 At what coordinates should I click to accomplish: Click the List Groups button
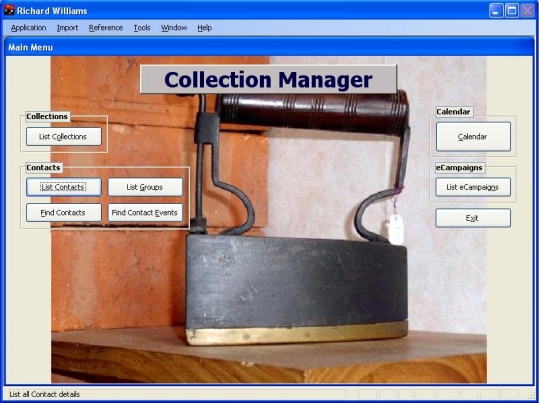pos(145,187)
